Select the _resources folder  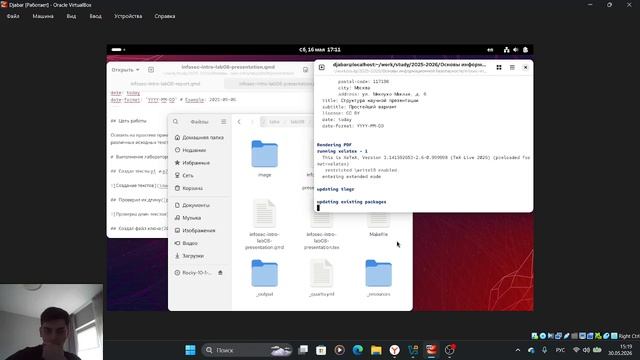[x=378, y=278]
